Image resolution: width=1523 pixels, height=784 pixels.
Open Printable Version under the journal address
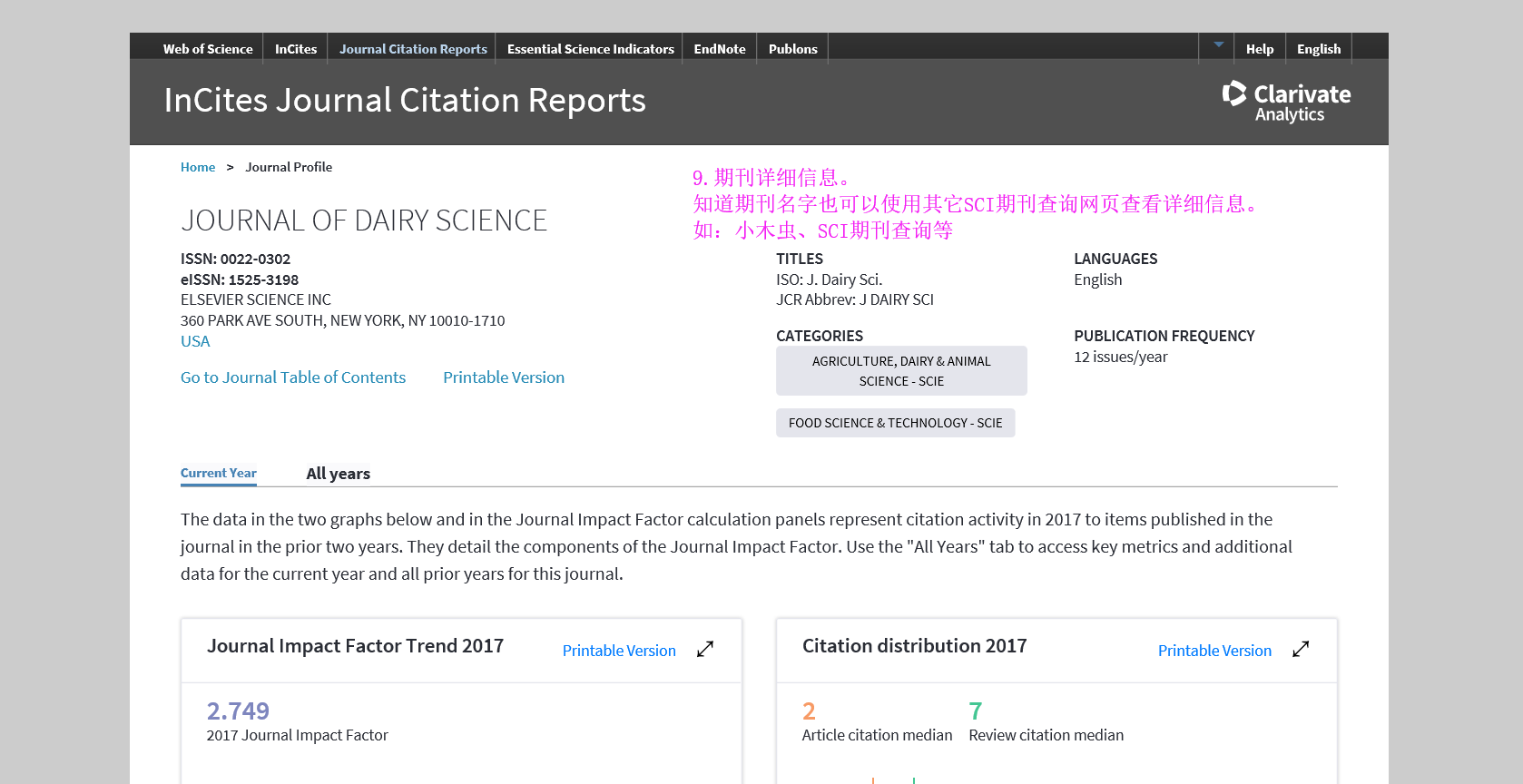click(x=504, y=377)
